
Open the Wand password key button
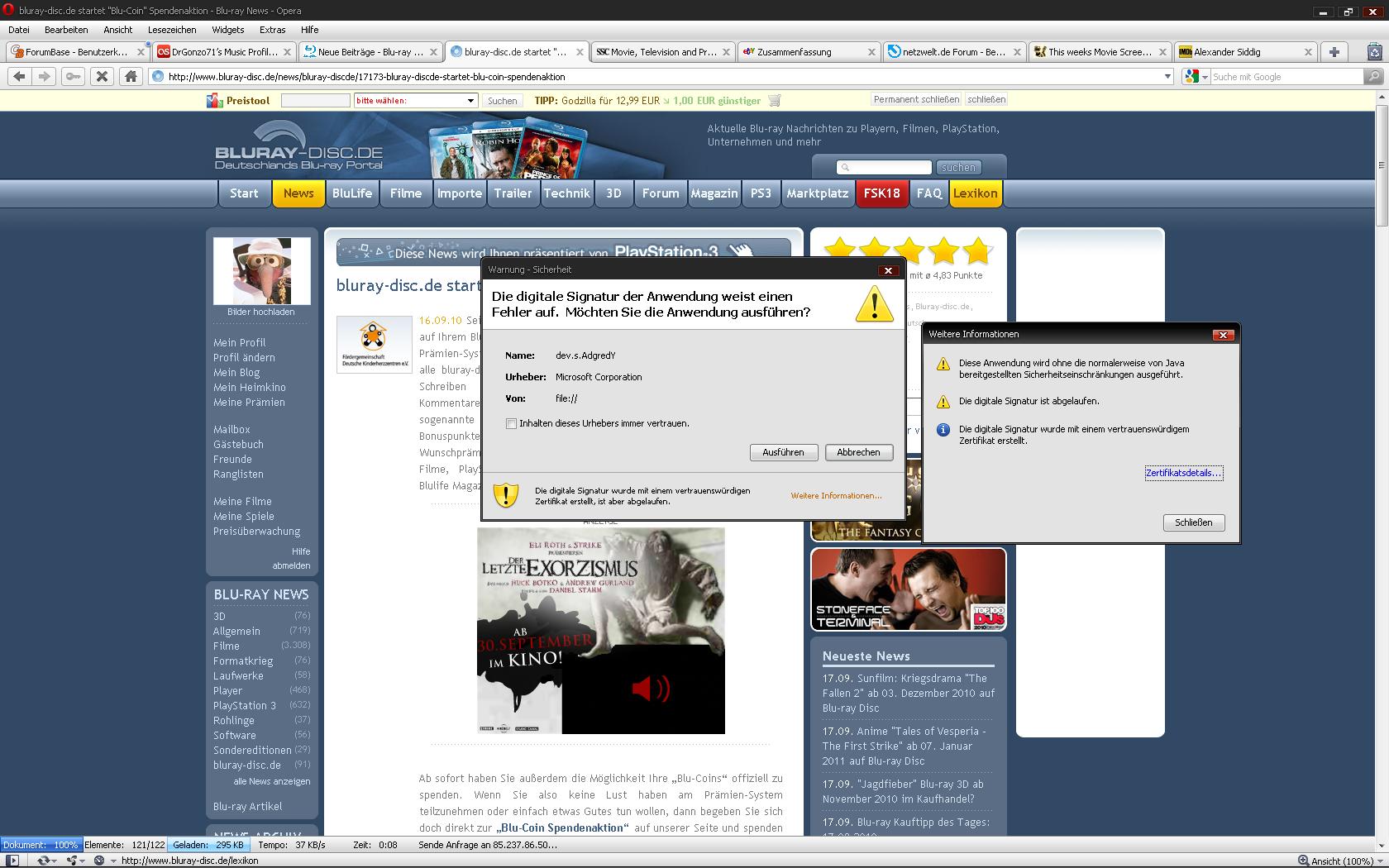tap(73, 76)
